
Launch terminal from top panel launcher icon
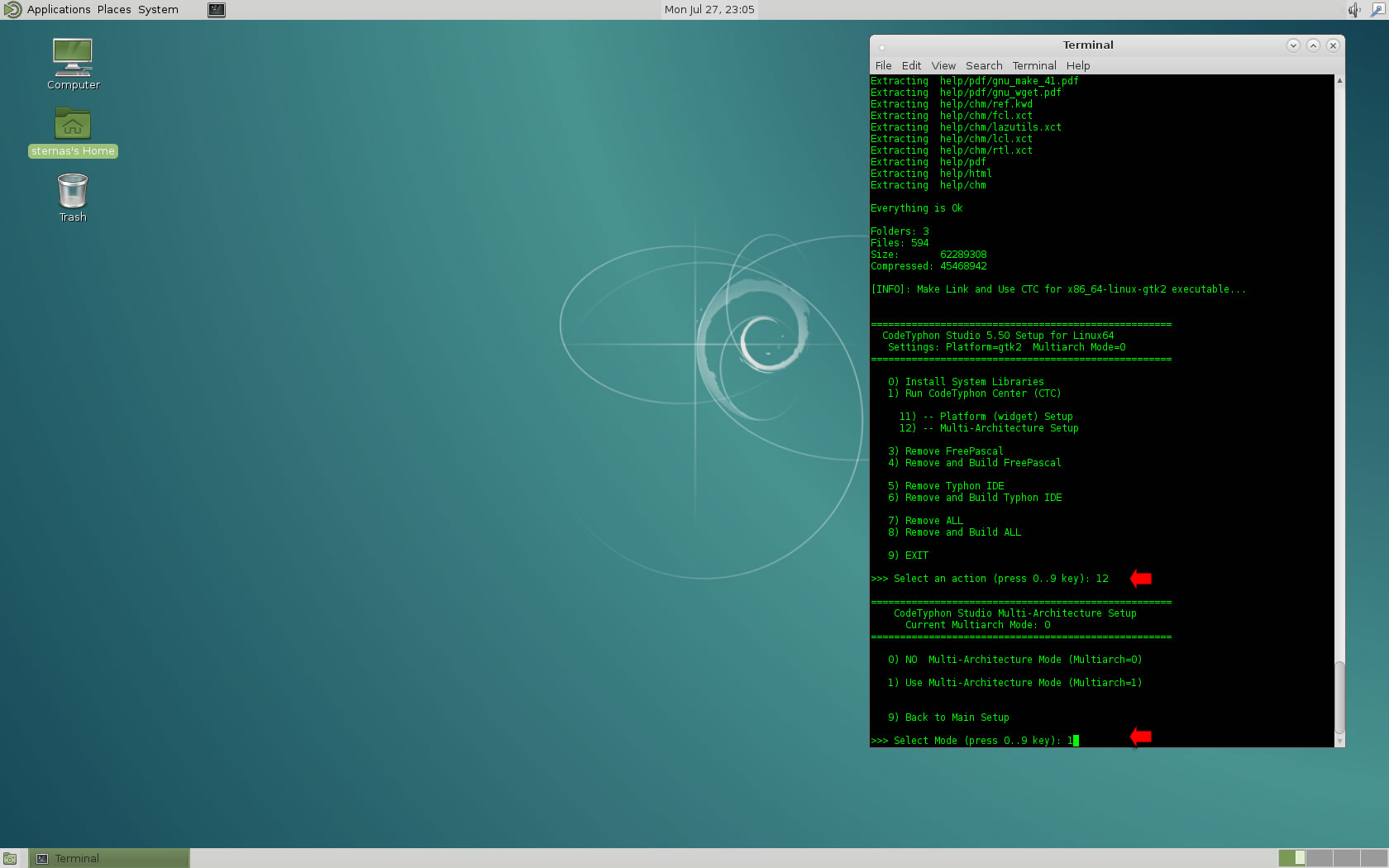tap(217, 10)
